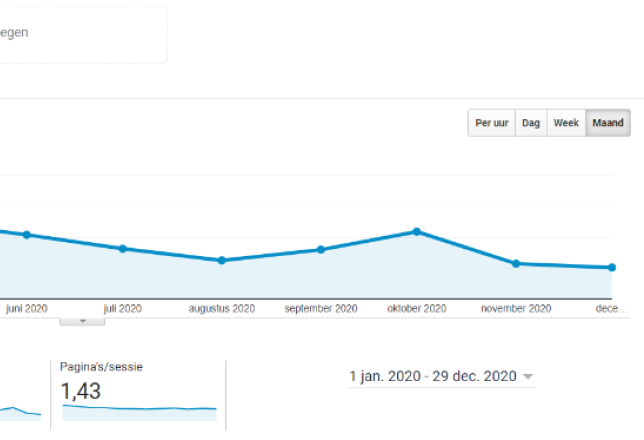Click the augustus 2020 axis label
This screenshot has width=644, height=440.
[x=222, y=308]
